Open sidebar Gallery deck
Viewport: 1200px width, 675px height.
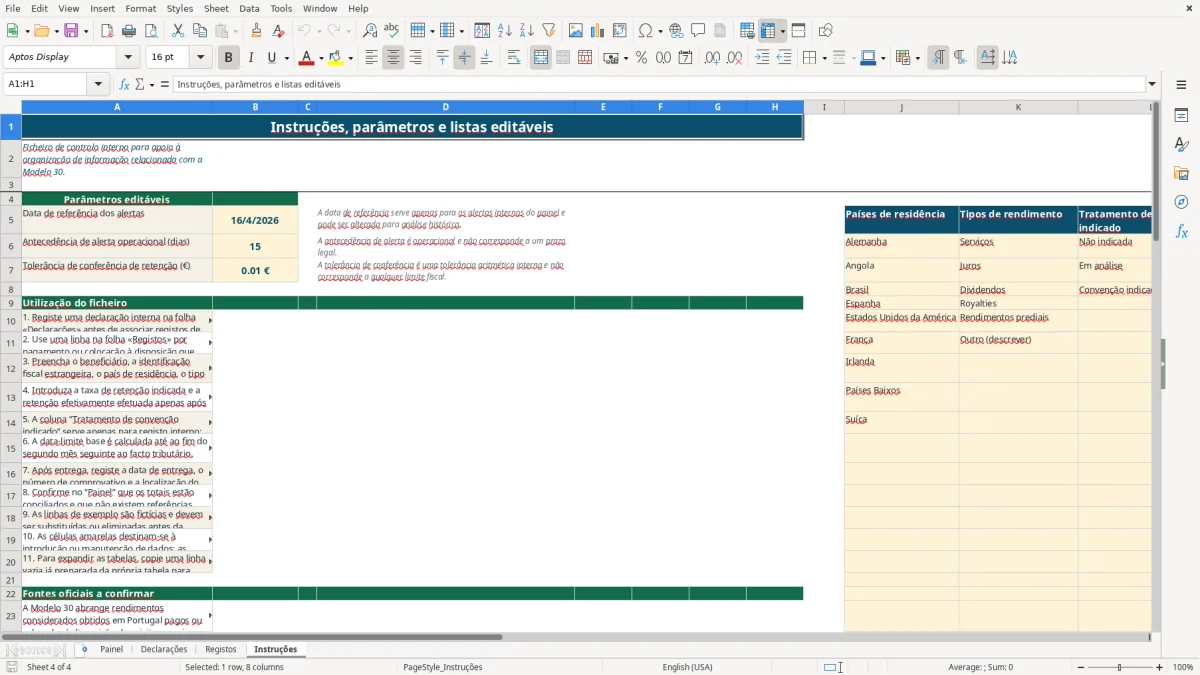pos(1181,174)
